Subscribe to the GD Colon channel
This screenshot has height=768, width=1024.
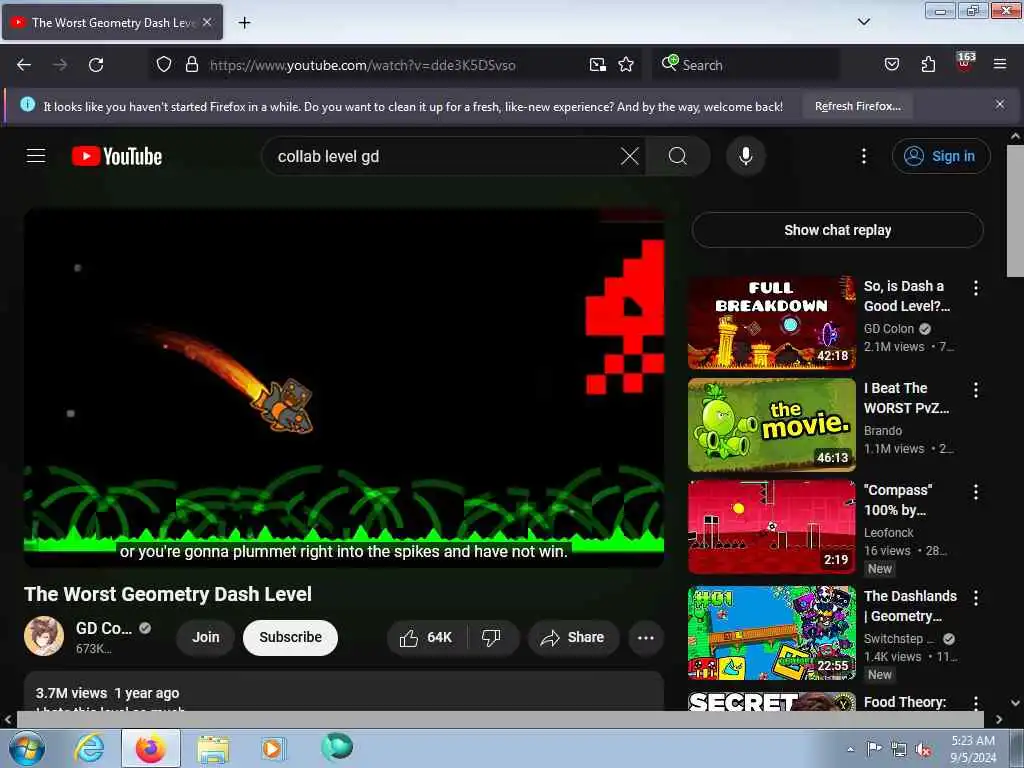290,637
